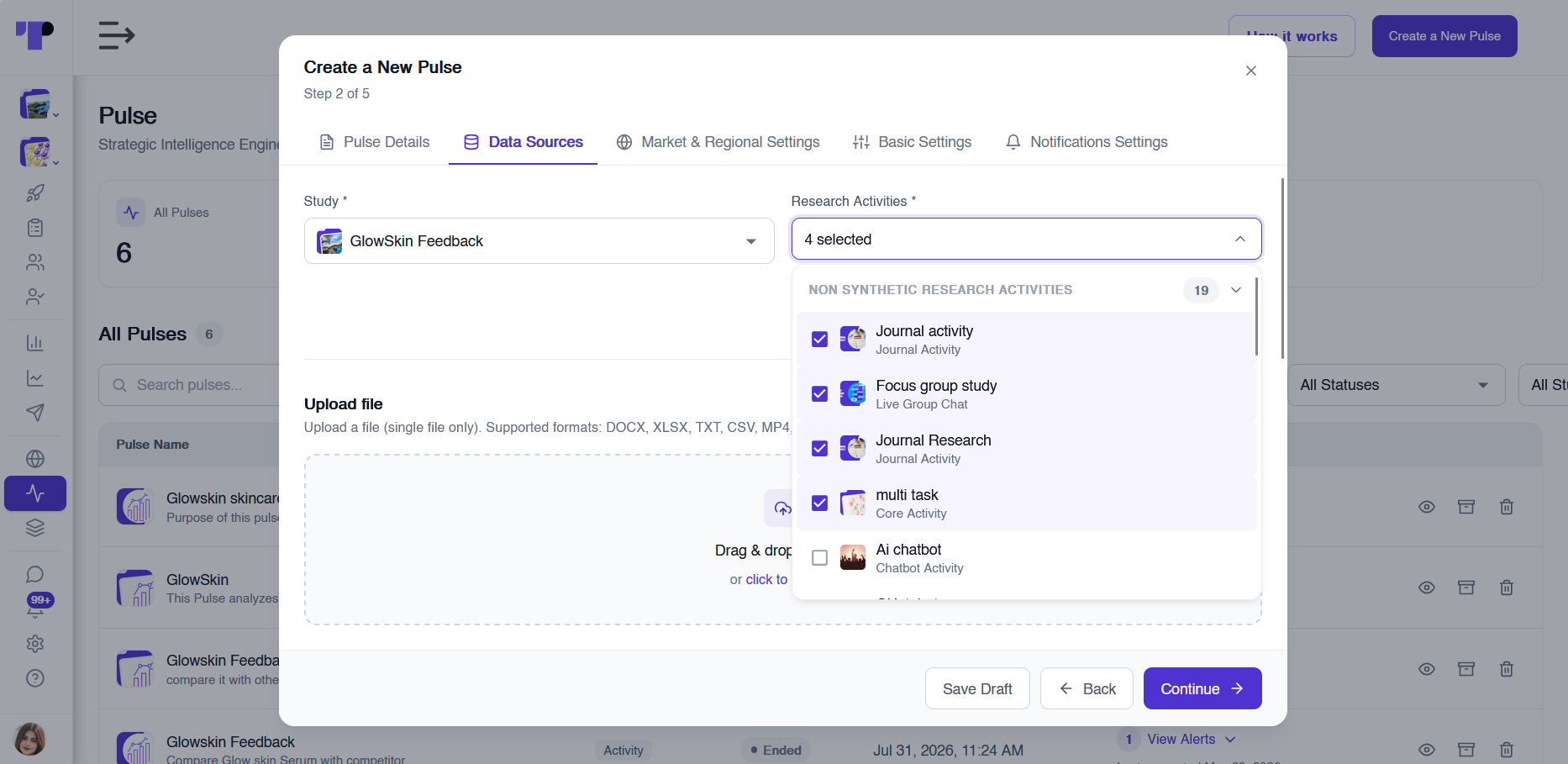Delete the Glowskin skincare pulse row

[x=1507, y=507]
